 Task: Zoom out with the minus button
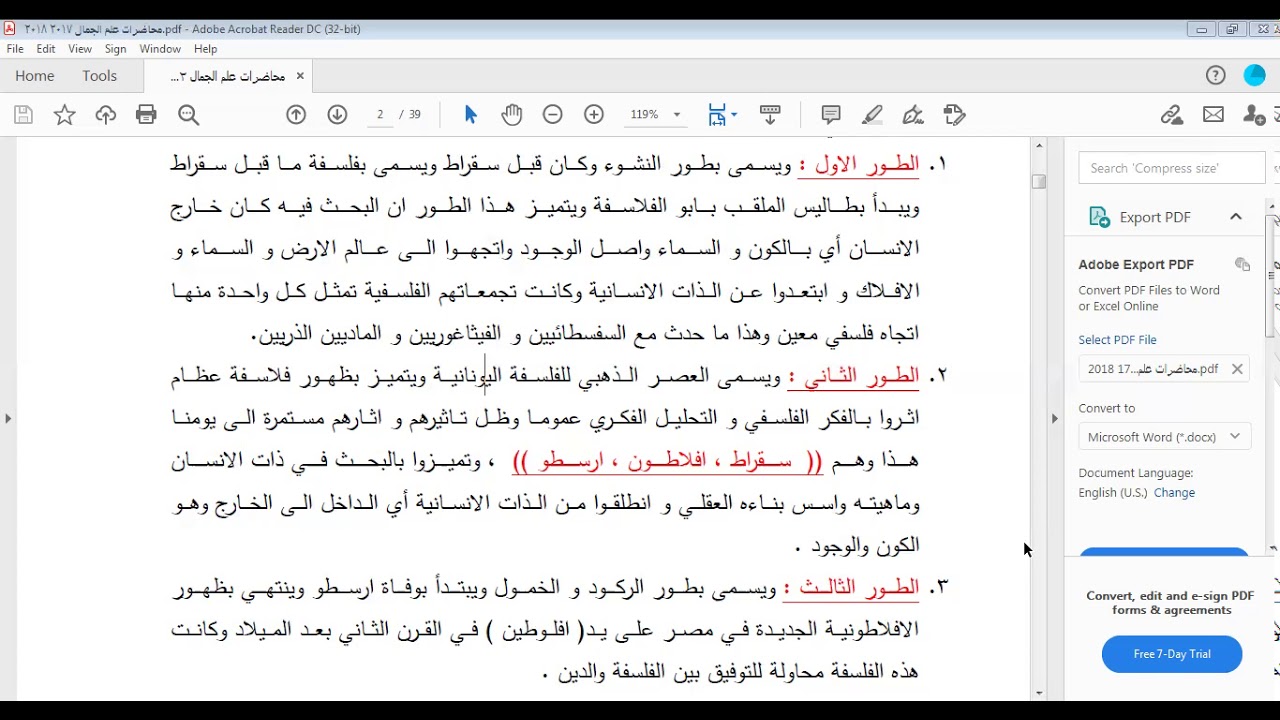[553, 115]
